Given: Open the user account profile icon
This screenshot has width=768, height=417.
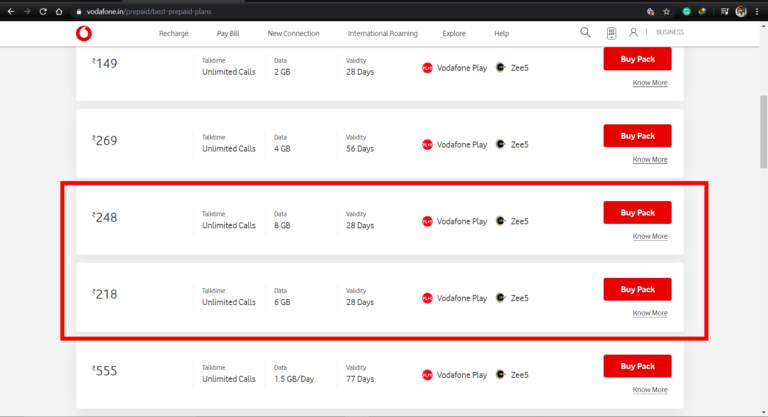Looking at the screenshot, I should click(x=633, y=32).
